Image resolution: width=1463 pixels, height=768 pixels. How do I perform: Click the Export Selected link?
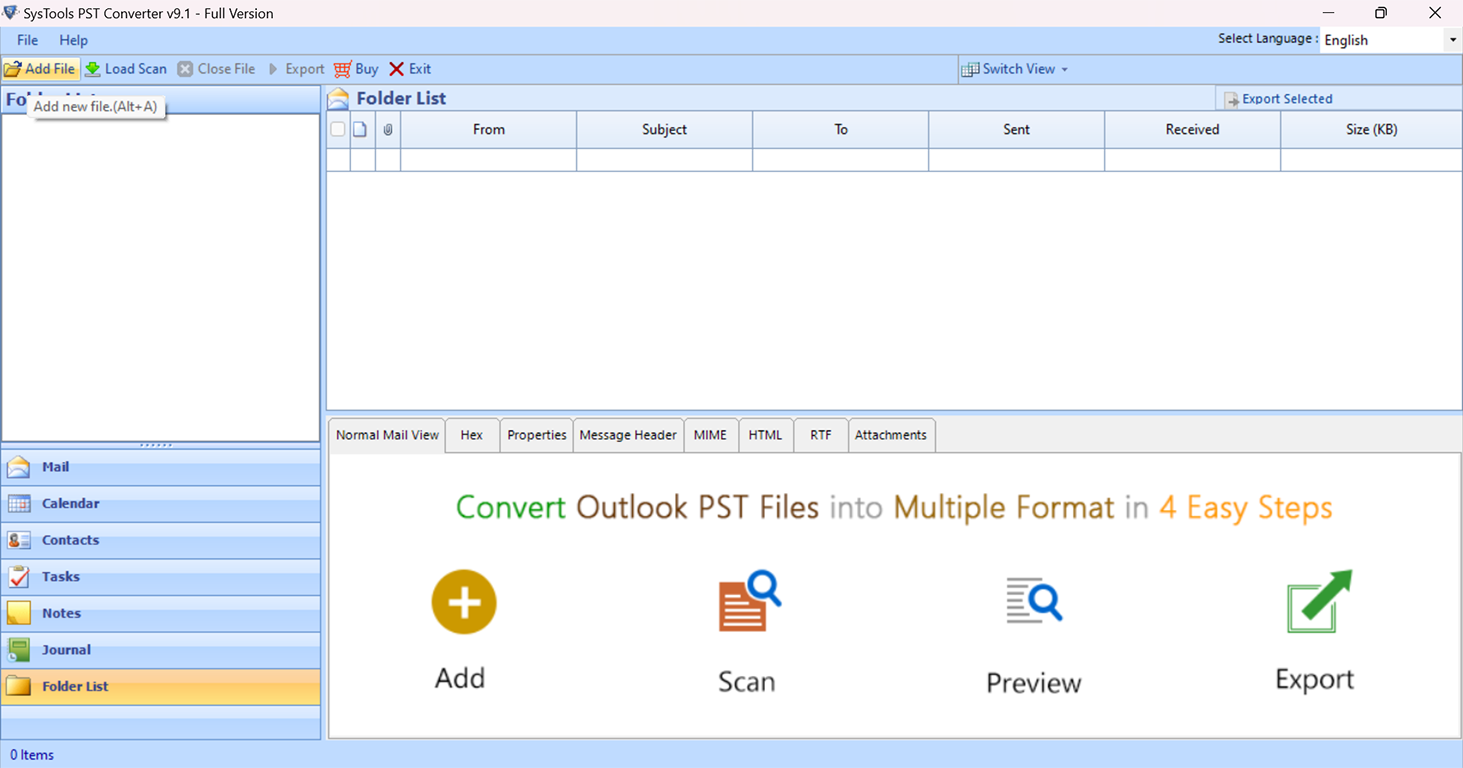[x=1286, y=98]
